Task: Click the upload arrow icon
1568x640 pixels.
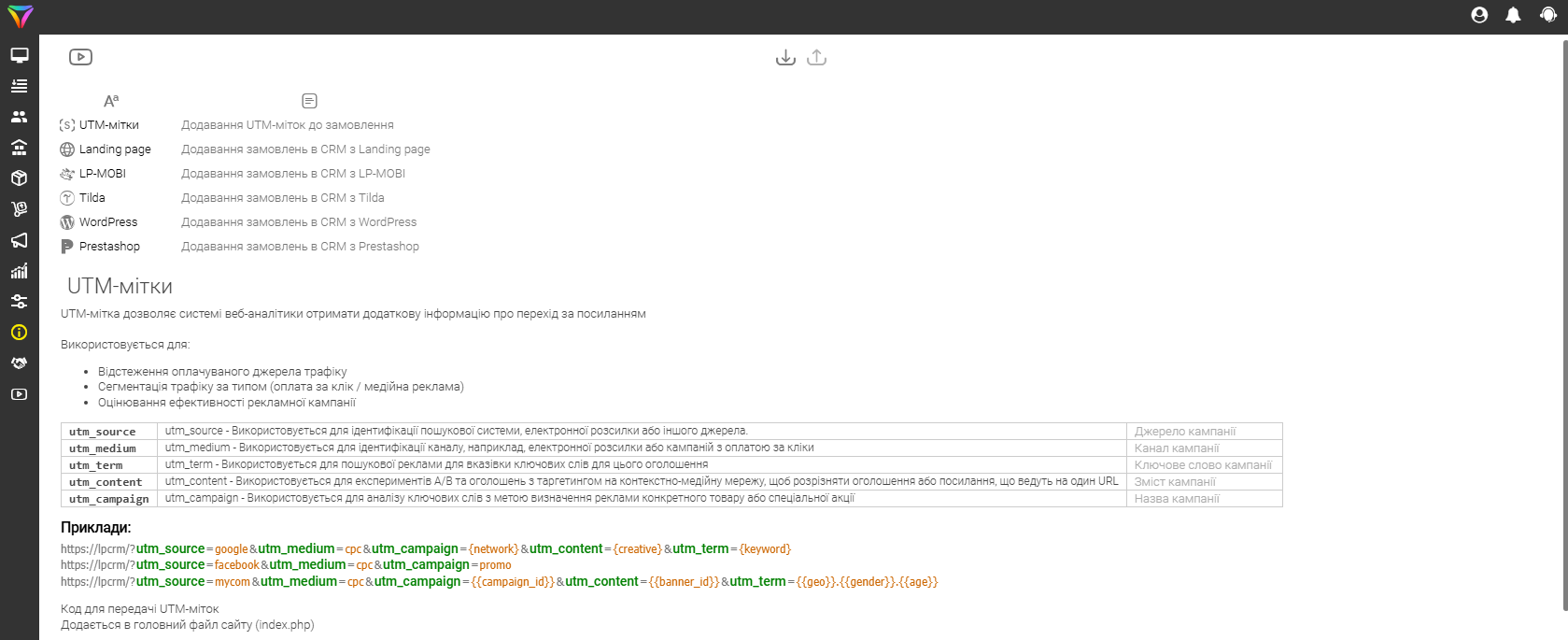Action: click(x=816, y=58)
